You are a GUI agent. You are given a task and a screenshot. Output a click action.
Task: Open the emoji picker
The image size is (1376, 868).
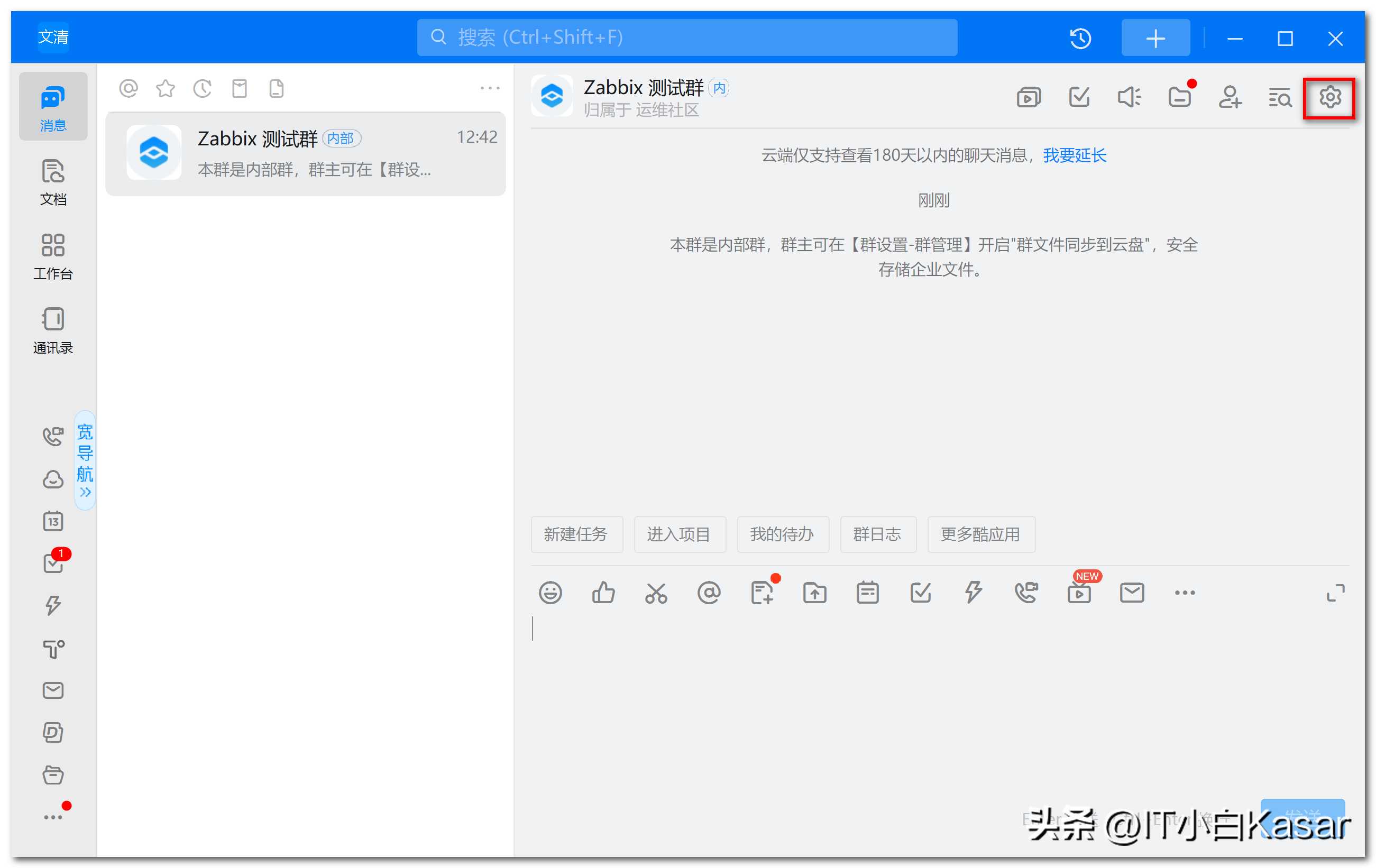click(x=551, y=593)
